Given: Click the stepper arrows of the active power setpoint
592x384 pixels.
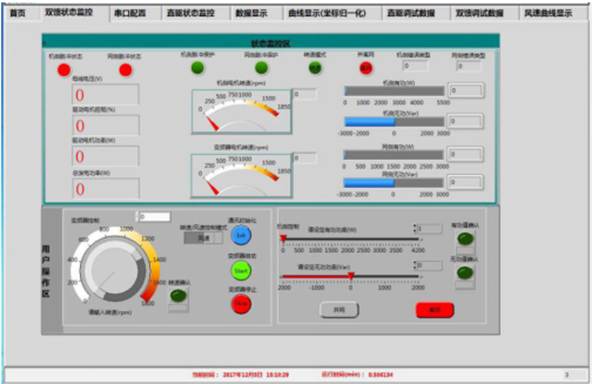Looking at the screenshot, I should click(415, 228).
